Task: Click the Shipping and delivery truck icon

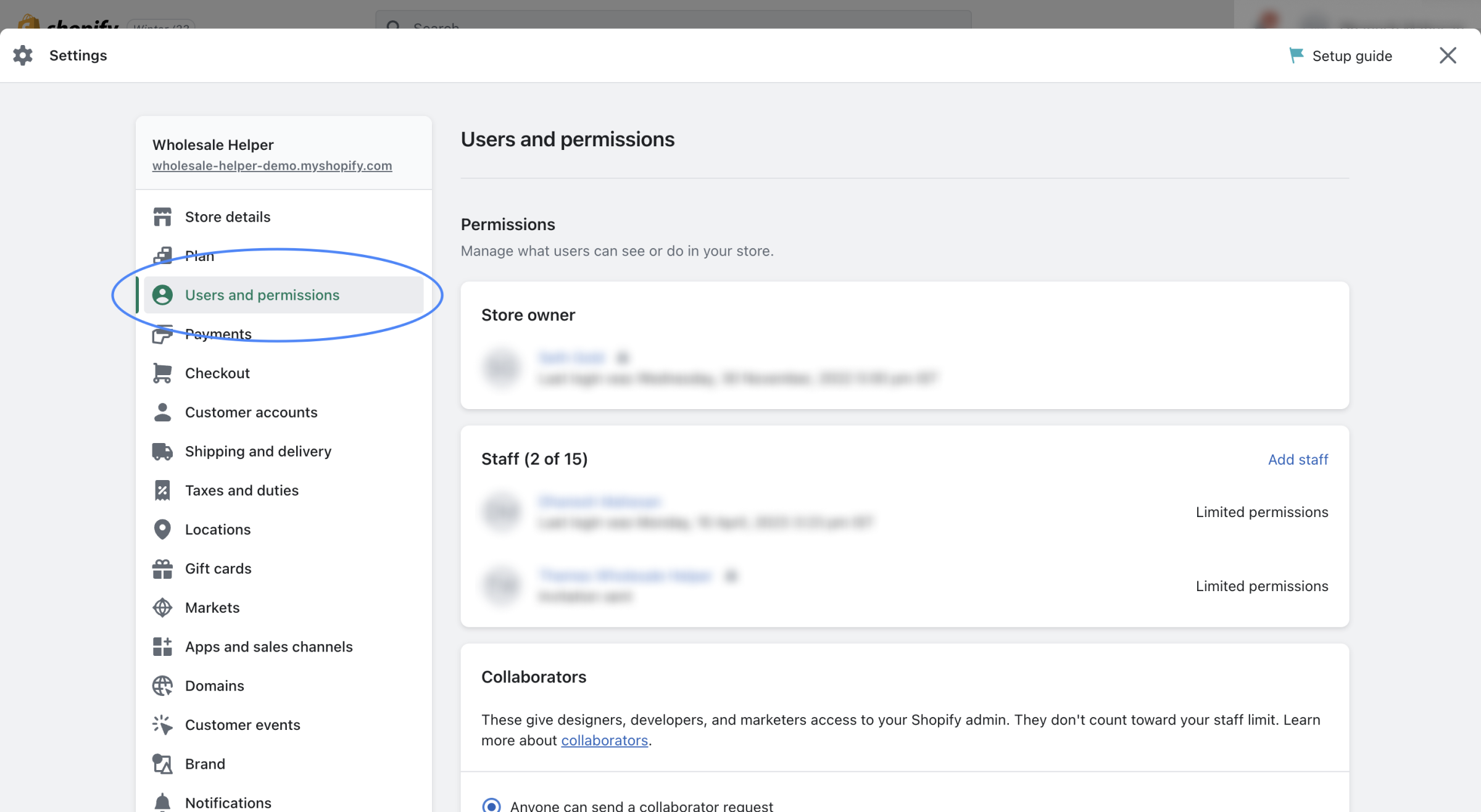Action: 162,452
